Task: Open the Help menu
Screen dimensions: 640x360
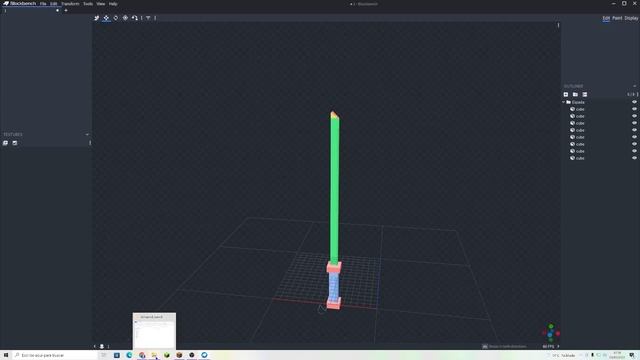Action: (x=113, y=4)
